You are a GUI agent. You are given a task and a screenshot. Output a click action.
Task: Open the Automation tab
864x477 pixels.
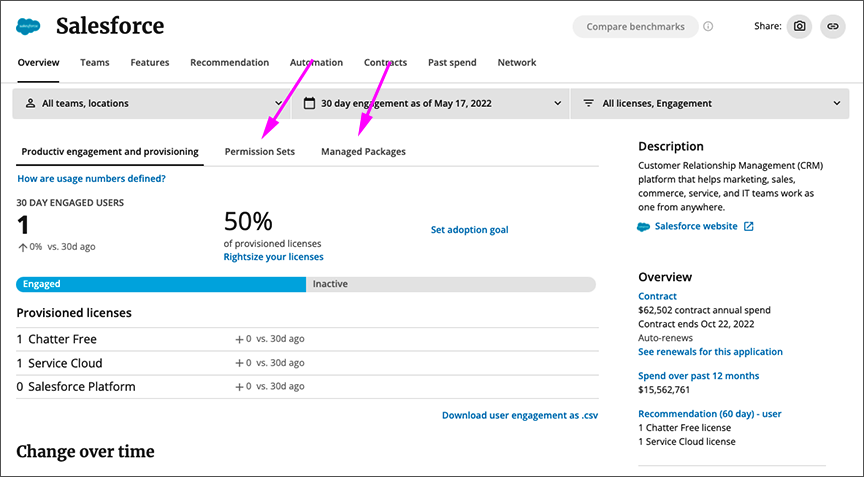click(x=316, y=62)
